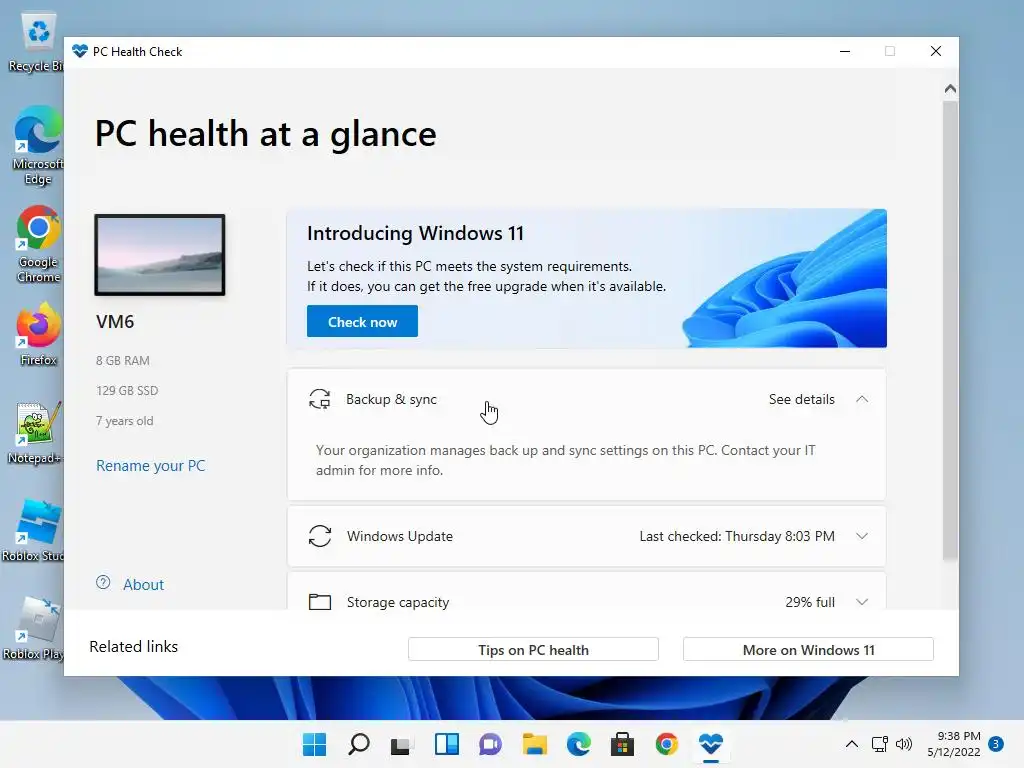The width and height of the screenshot is (1024, 768).
Task: Open Microsoft Store from the taskbar
Action: pos(622,744)
